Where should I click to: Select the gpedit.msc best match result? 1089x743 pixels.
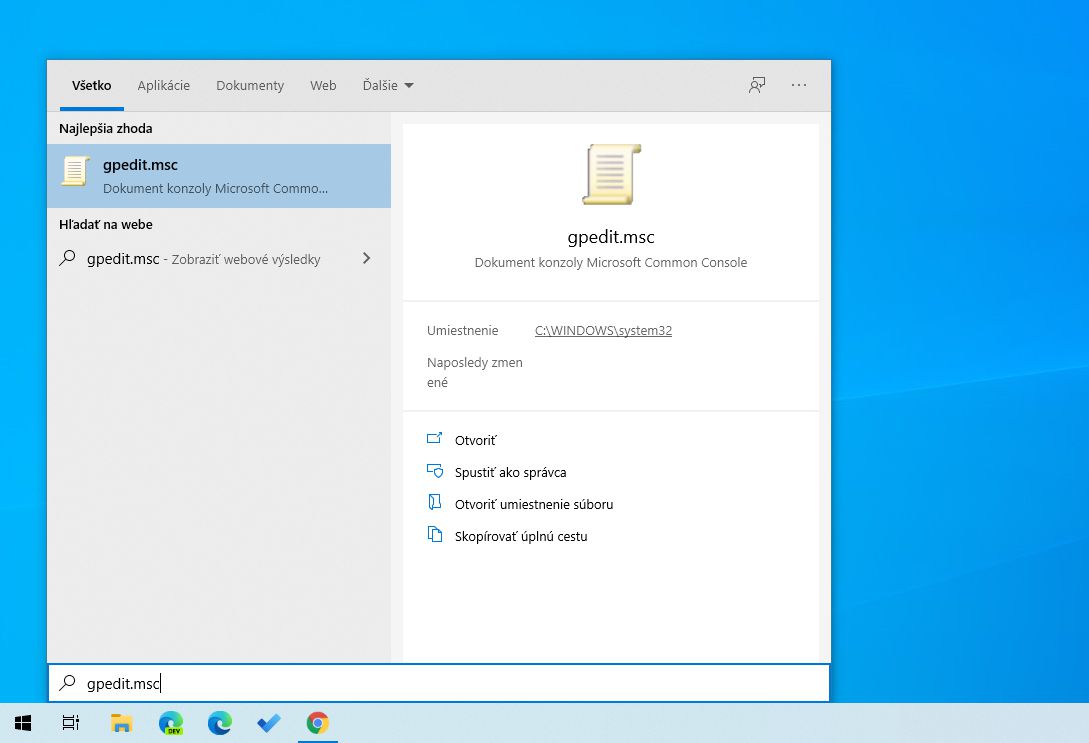(x=219, y=176)
